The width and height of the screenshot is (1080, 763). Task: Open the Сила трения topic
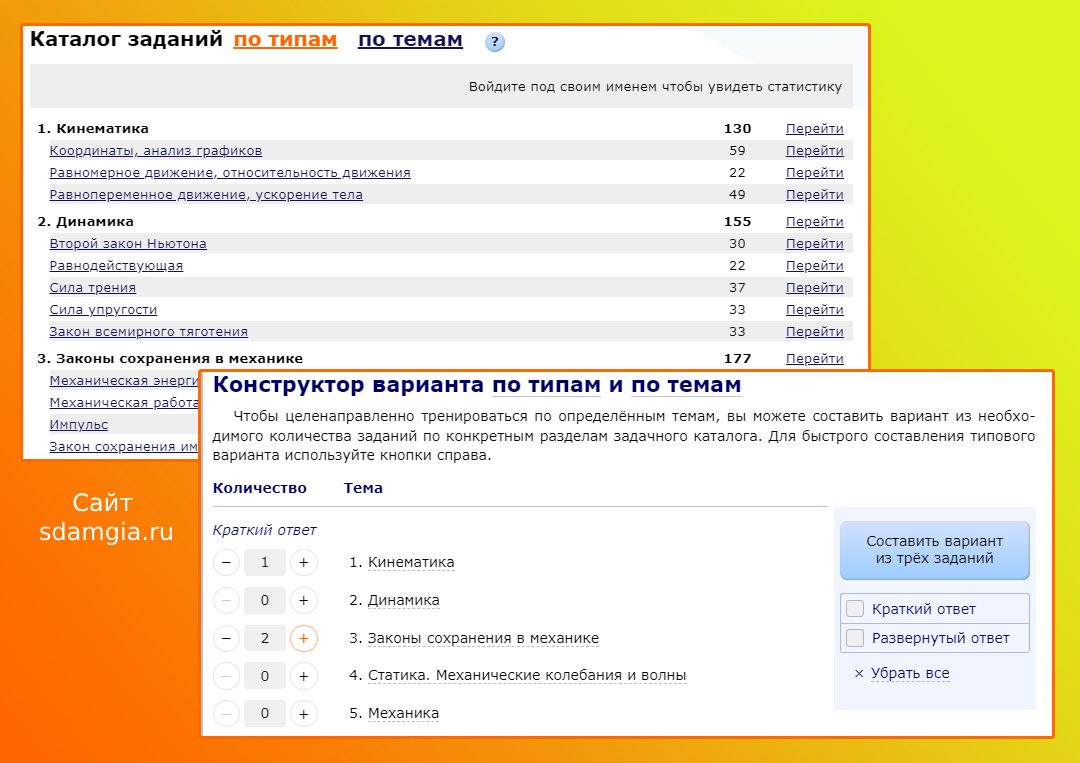[x=93, y=288]
